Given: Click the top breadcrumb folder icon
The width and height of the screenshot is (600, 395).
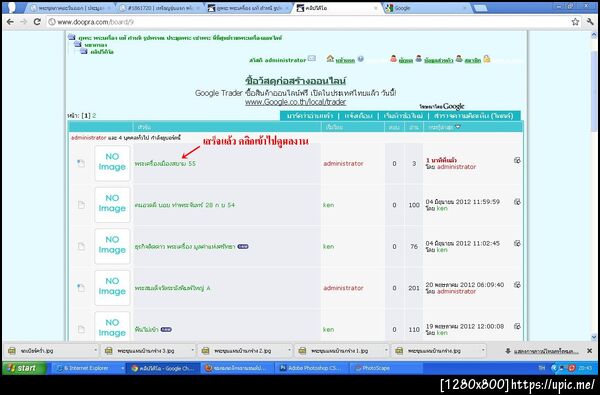Looking at the screenshot, I should tap(72, 37).
